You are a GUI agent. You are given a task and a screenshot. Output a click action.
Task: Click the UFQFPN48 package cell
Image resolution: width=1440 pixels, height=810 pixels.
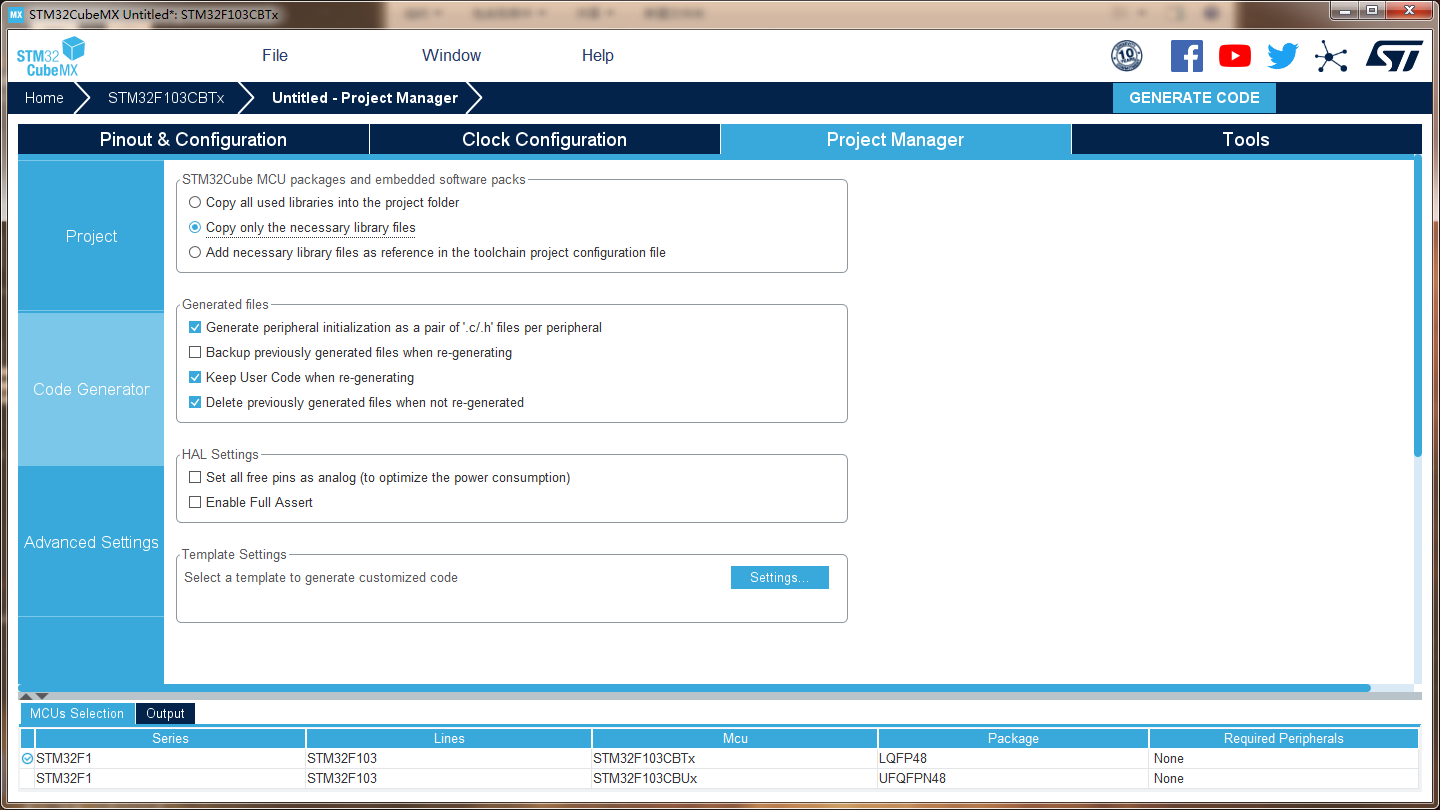tap(1013, 779)
